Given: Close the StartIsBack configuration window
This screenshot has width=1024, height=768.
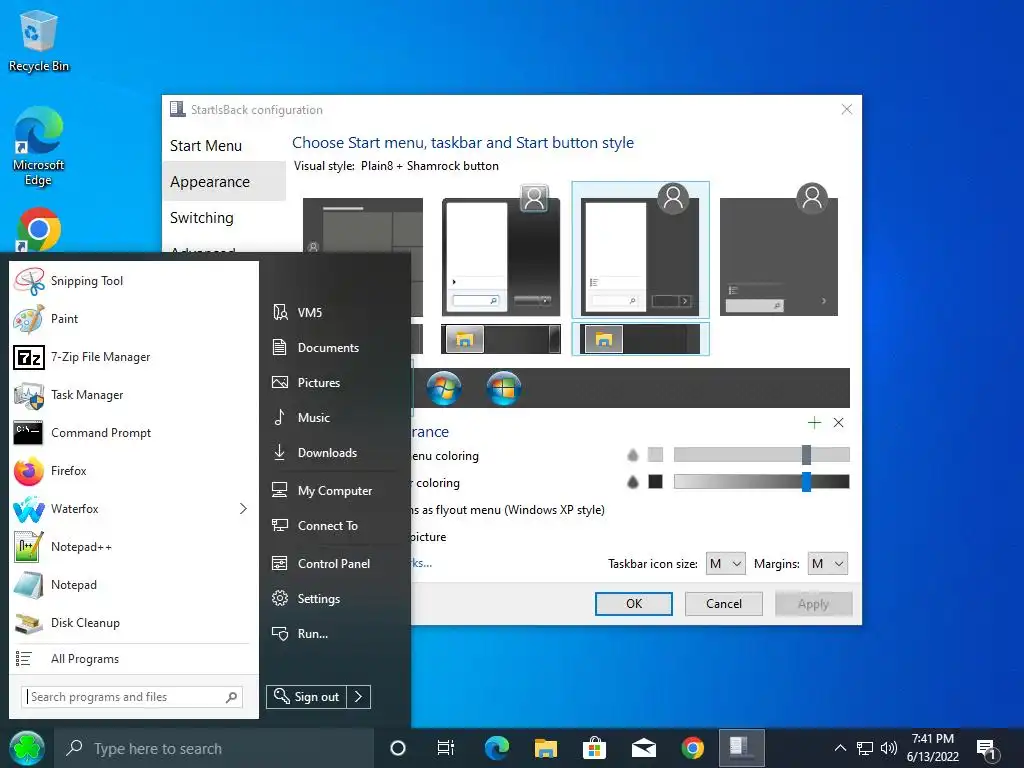Looking at the screenshot, I should coord(846,110).
